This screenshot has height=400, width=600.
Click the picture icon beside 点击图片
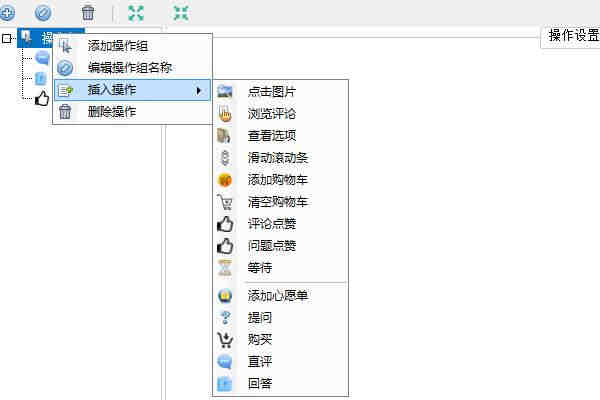click(225, 91)
